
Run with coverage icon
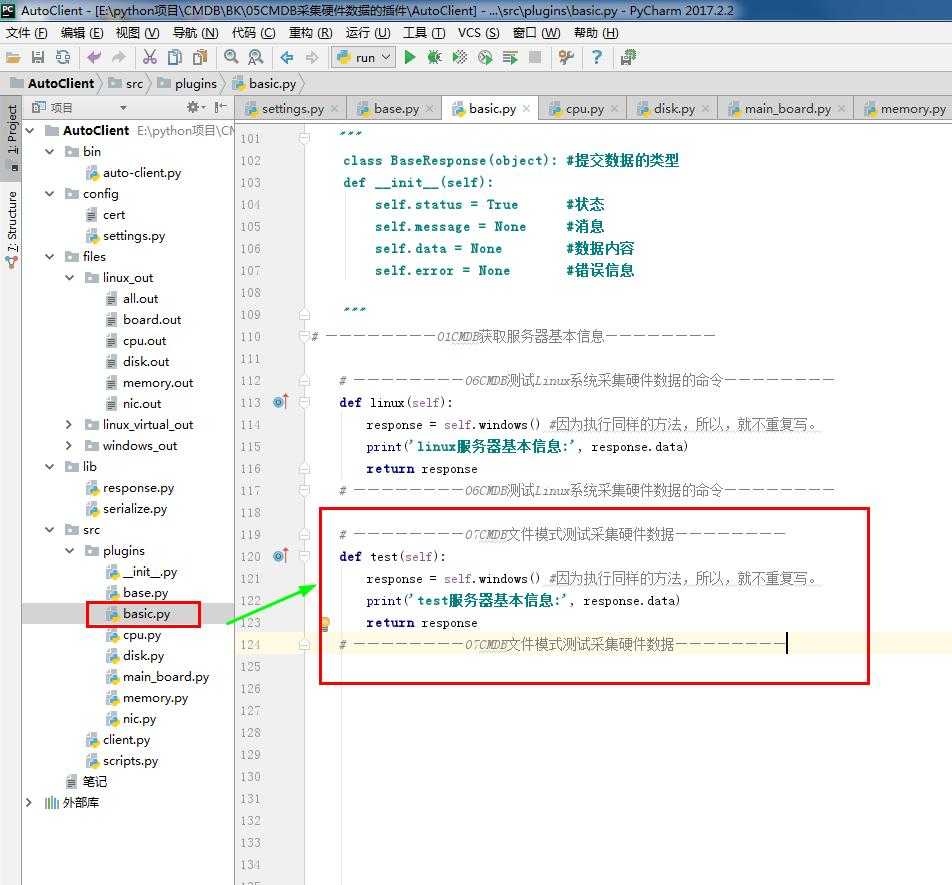click(460, 58)
